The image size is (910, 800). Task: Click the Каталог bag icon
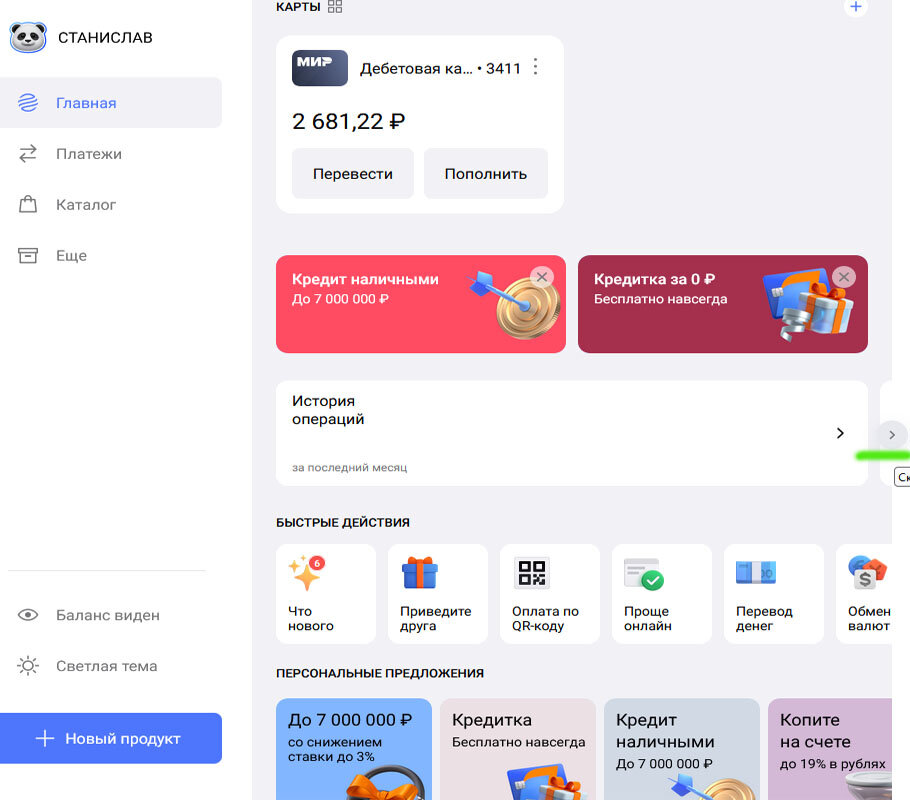[x=28, y=204]
